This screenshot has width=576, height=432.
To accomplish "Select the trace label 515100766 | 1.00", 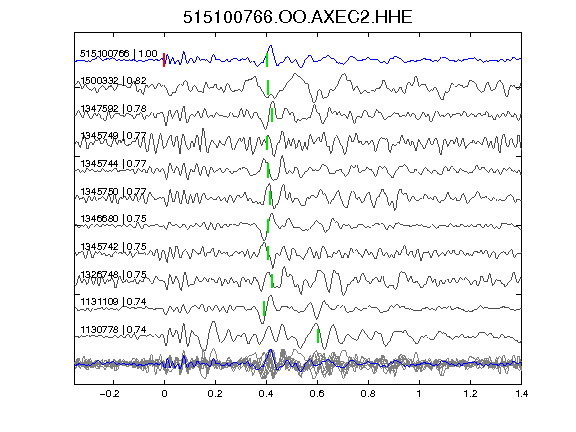I will (x=119, y=54).
